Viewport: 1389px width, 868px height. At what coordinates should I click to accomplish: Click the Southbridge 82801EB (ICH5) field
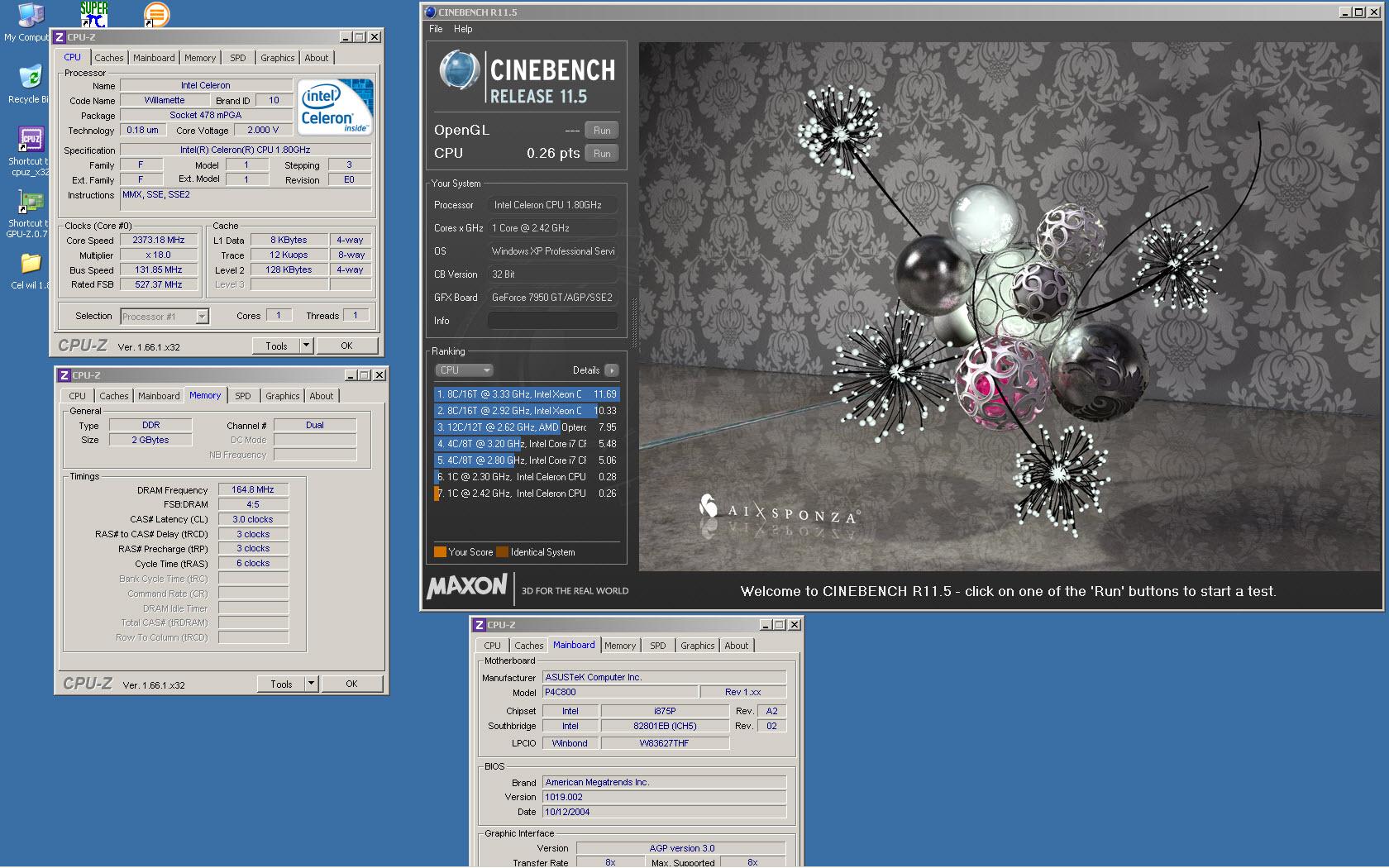[x=665, y=726]
